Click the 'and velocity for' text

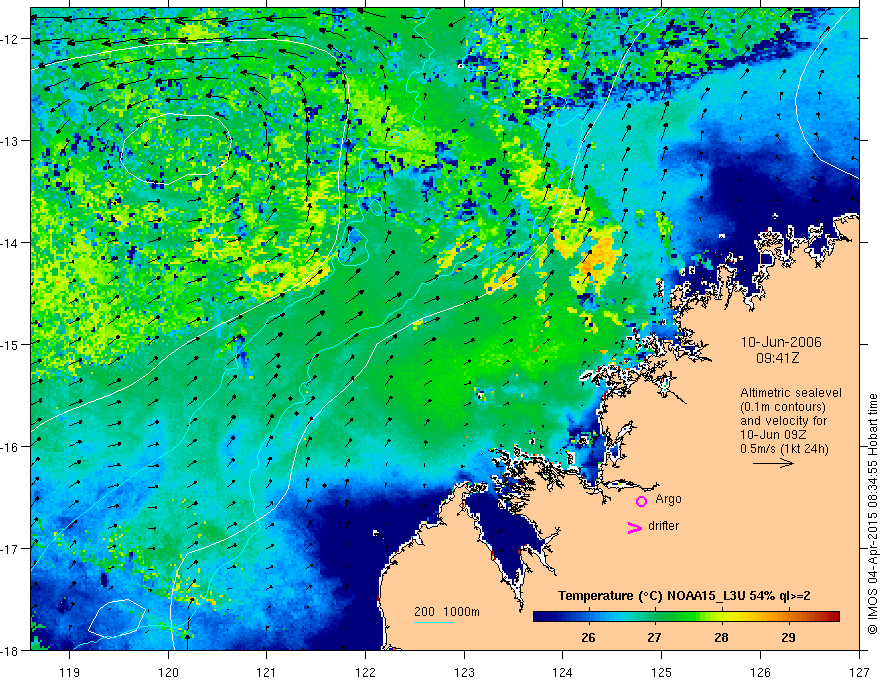tap(783, 421)
